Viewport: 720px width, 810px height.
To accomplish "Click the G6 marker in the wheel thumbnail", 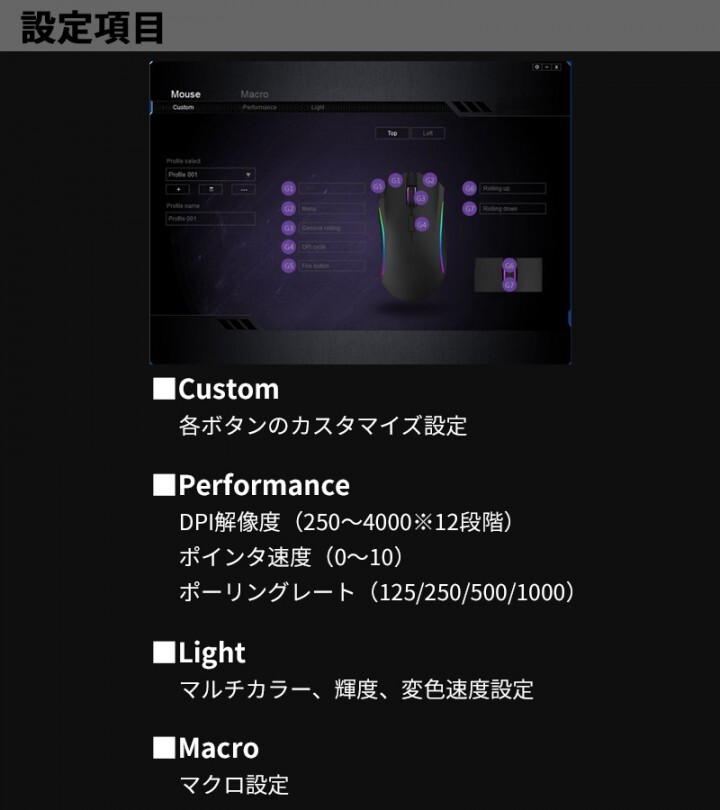I will (x=509, y=266).
